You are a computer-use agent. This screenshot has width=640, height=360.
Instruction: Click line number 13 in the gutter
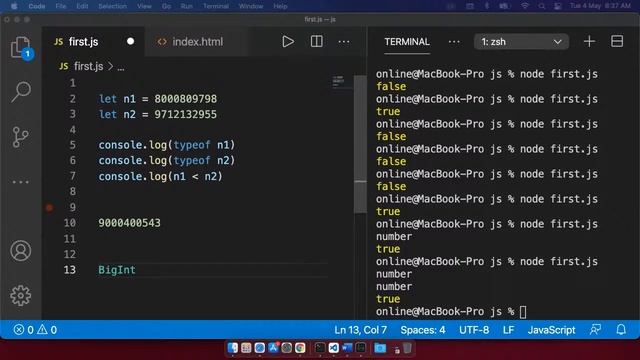69,270
